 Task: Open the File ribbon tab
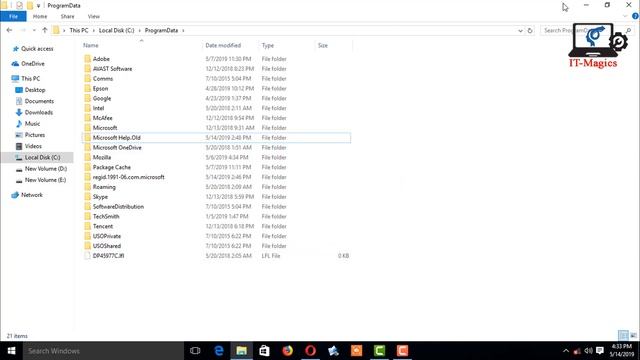13,16
